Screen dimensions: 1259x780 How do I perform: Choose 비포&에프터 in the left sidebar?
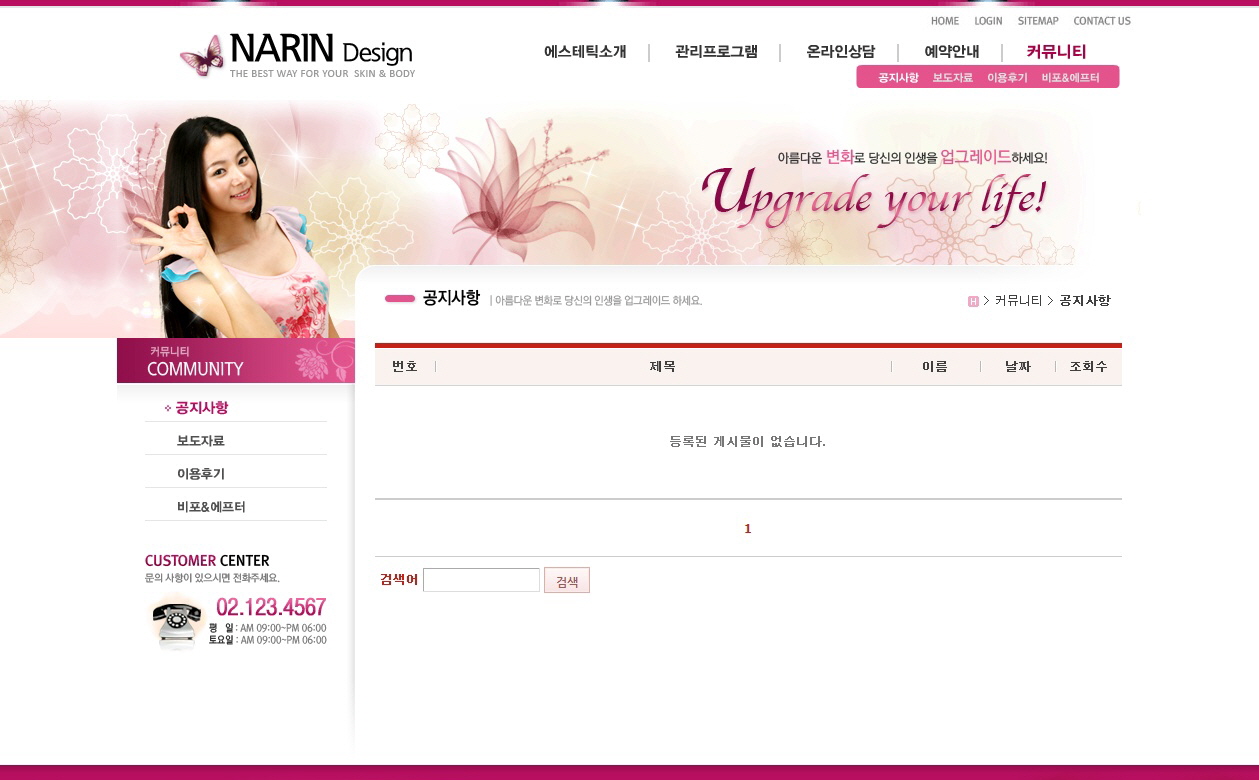click(x=211, y=507)
